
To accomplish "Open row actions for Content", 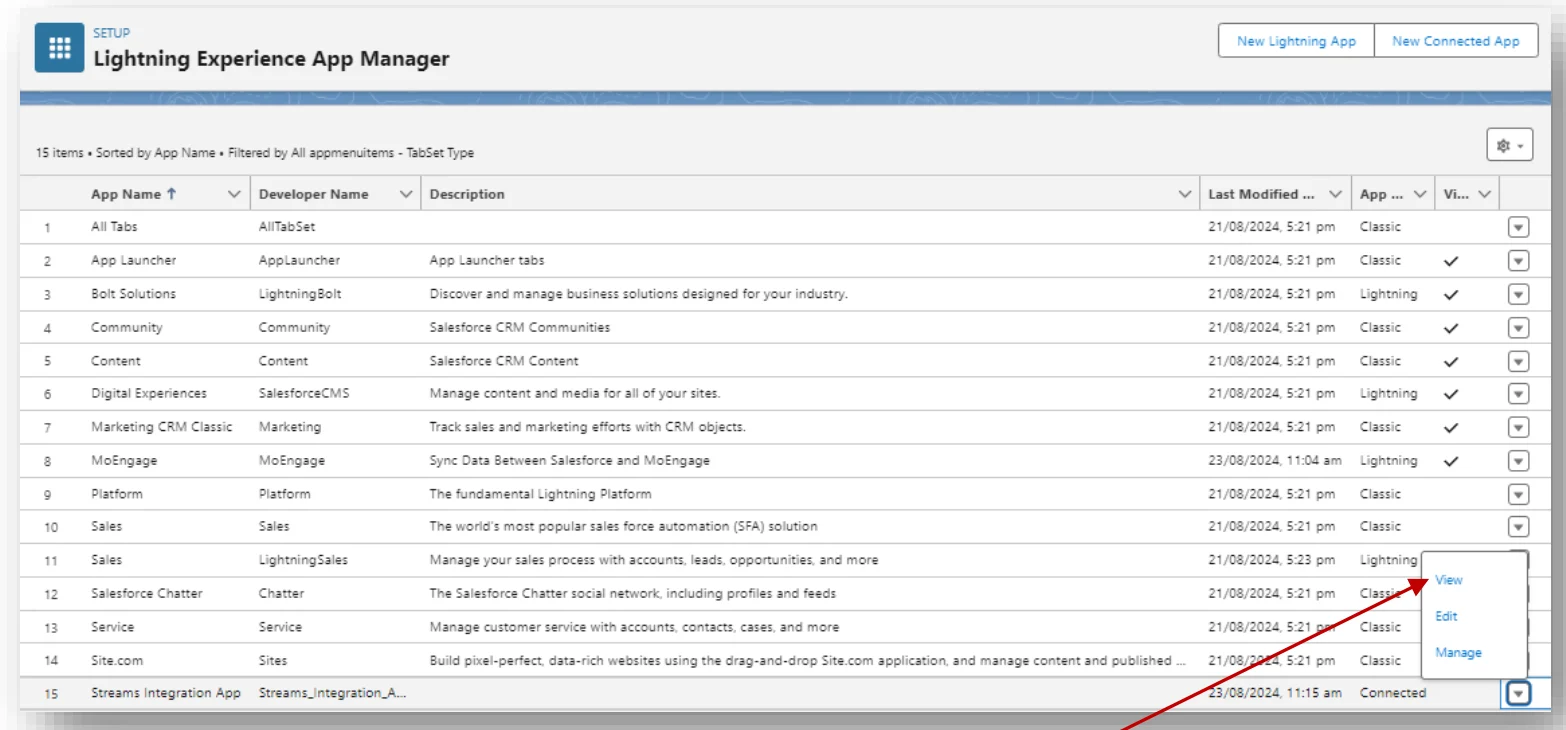I will (x=1518, y=361).
